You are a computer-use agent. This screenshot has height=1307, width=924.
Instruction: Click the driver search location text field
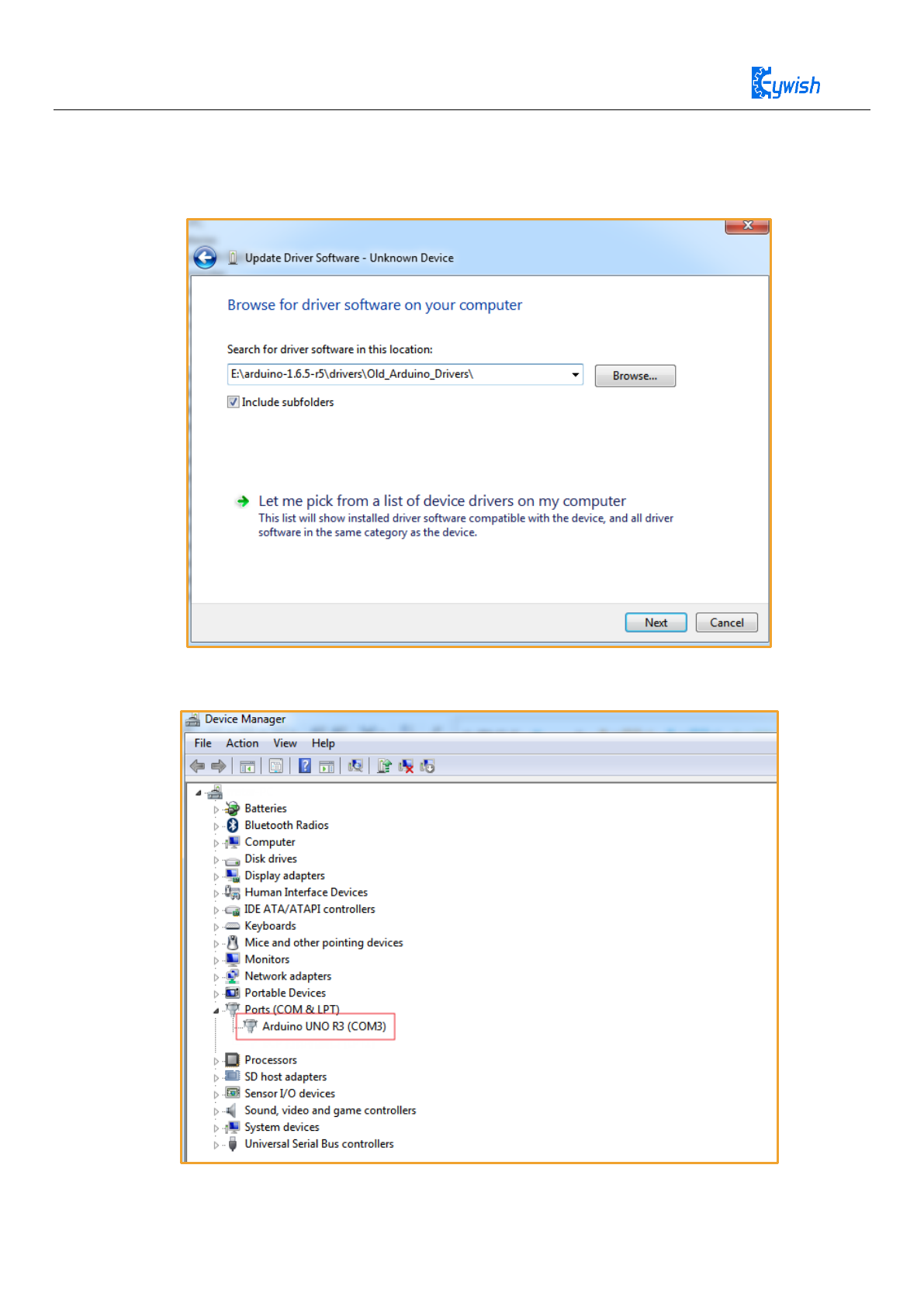pos(398,375)
